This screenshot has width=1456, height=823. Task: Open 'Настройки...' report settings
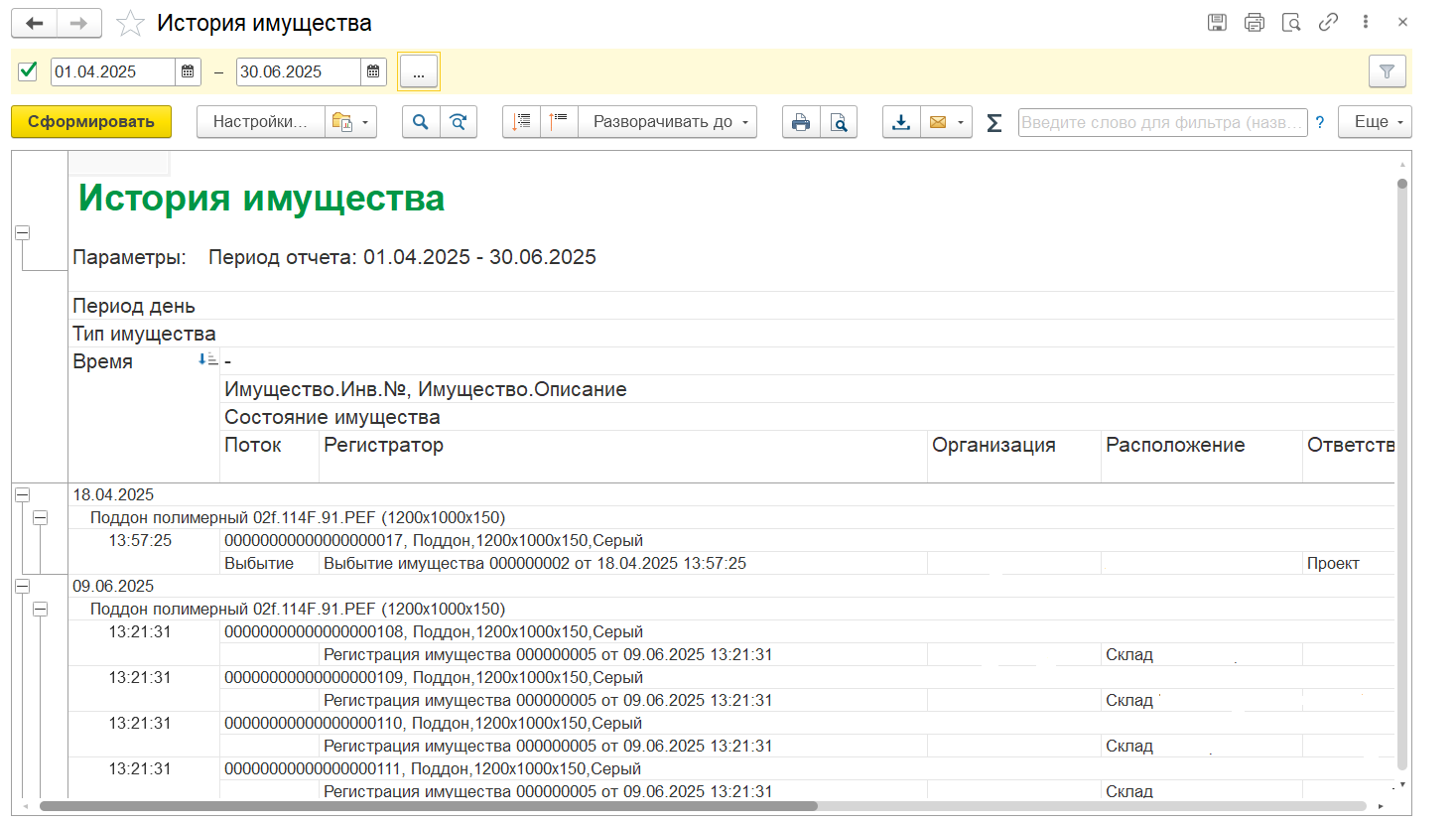[260, 122]
